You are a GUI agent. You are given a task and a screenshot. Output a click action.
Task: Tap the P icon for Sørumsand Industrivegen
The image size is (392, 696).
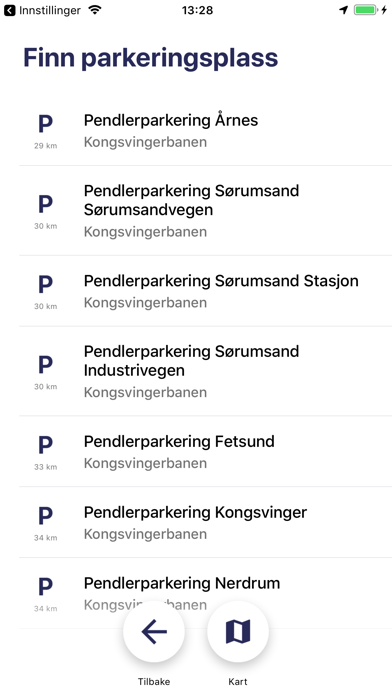[x=45, y=364]
